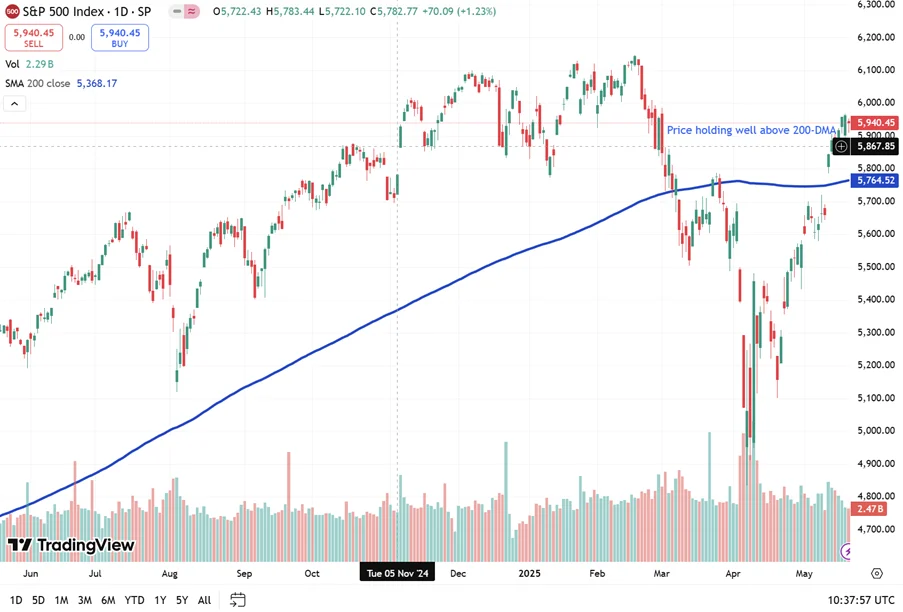Click the crosshair plus icon on price axis
Viewport: 903px width, 612px height.
[x=842, y=146]
